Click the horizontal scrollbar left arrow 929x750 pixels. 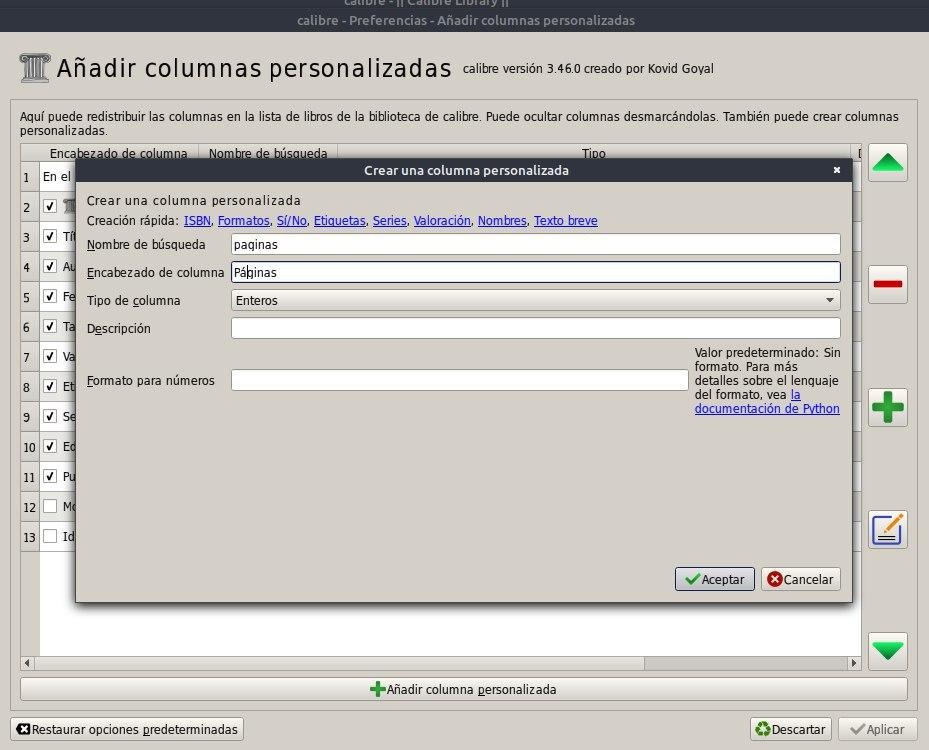point(27,663)
